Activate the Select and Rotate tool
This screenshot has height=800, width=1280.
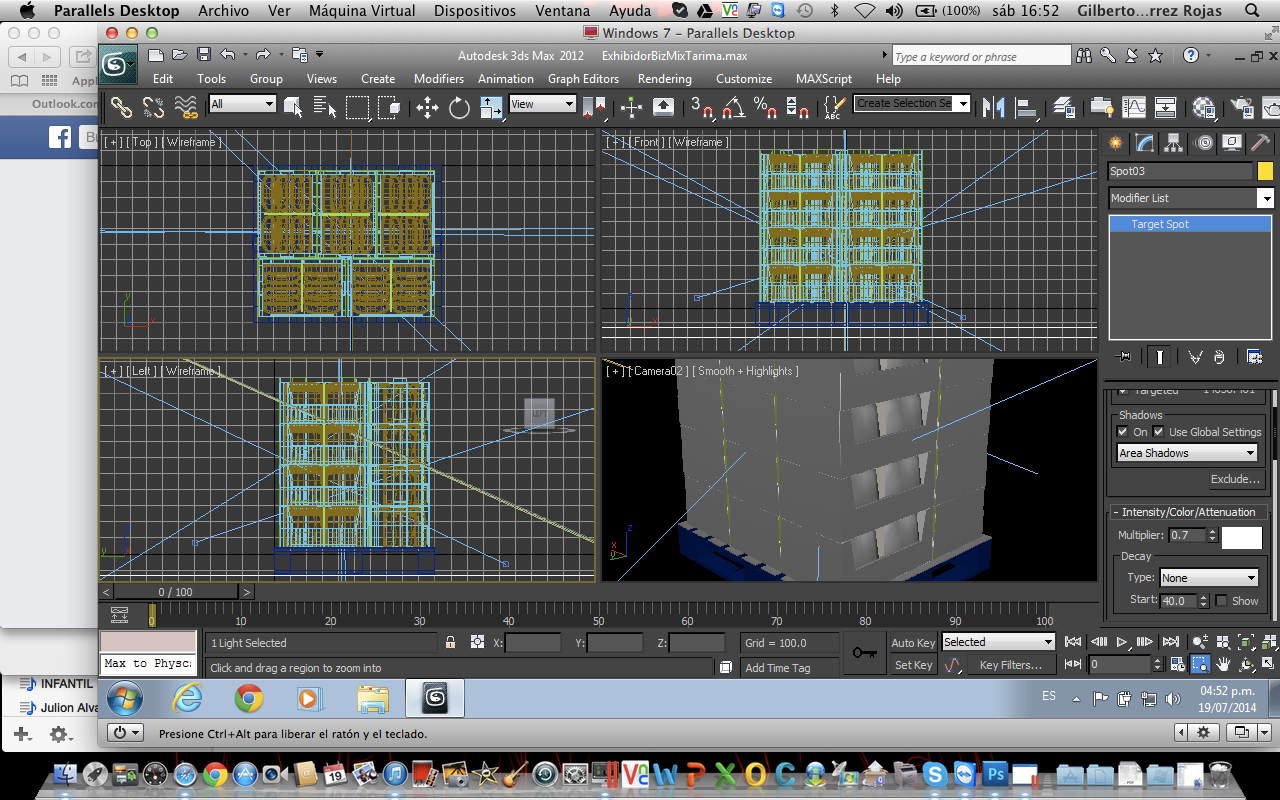point(459,106)
